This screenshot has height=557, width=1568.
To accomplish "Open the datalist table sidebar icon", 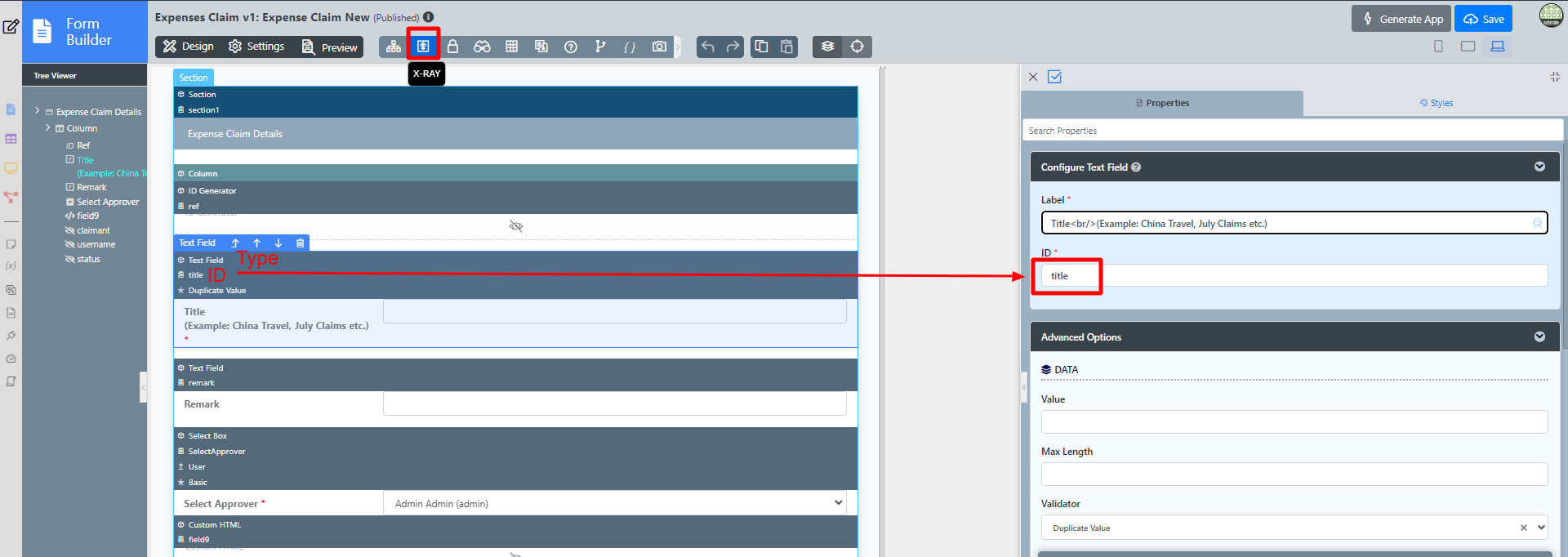I will [11, 139].
